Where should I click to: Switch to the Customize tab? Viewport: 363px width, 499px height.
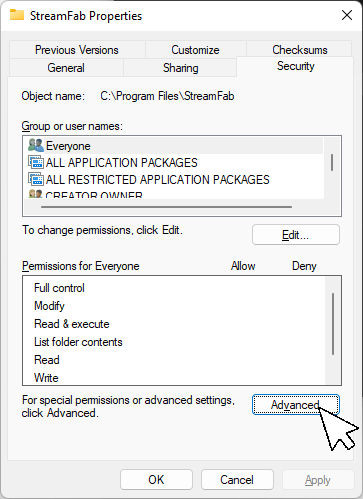195,50
